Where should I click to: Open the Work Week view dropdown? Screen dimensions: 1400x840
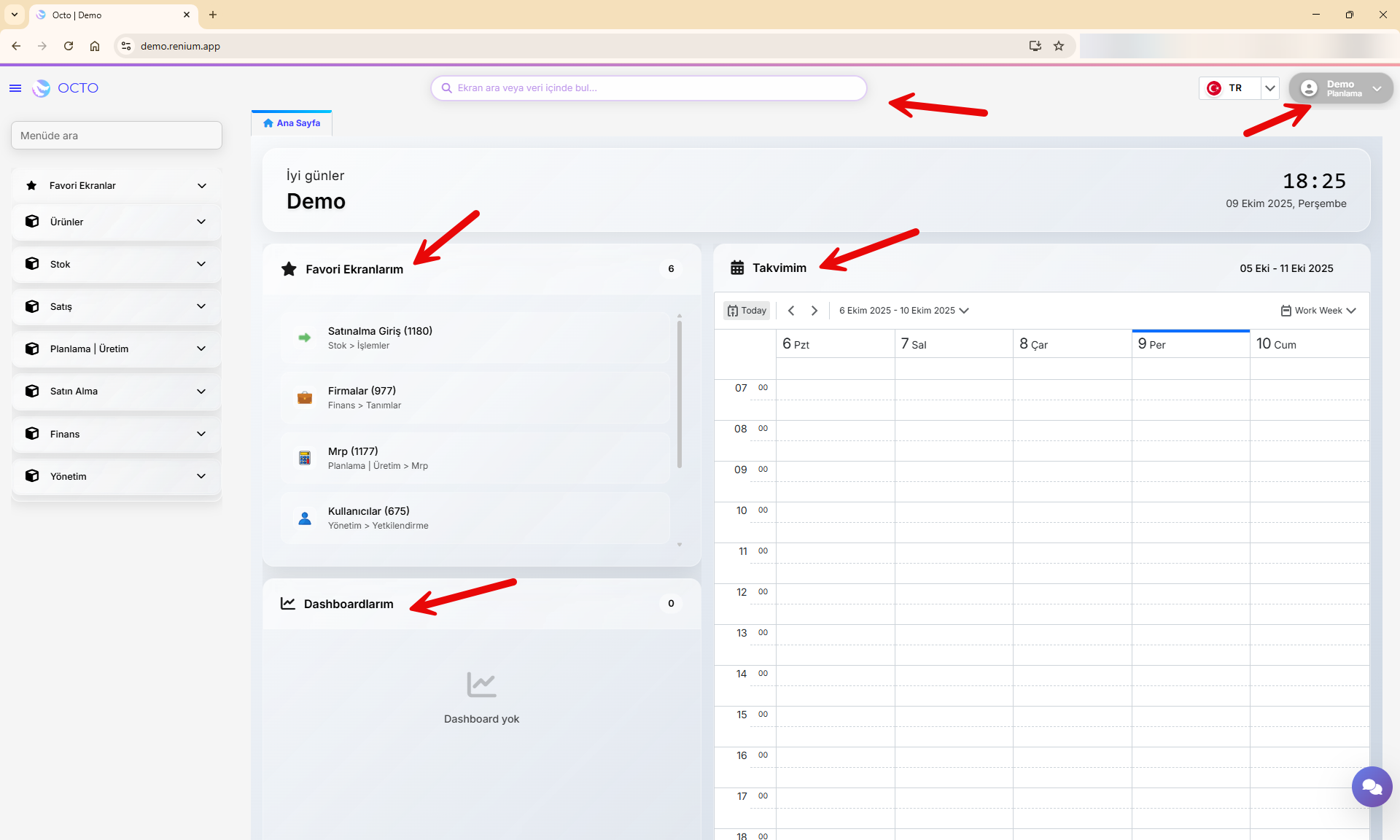(x=1318, y=311)
